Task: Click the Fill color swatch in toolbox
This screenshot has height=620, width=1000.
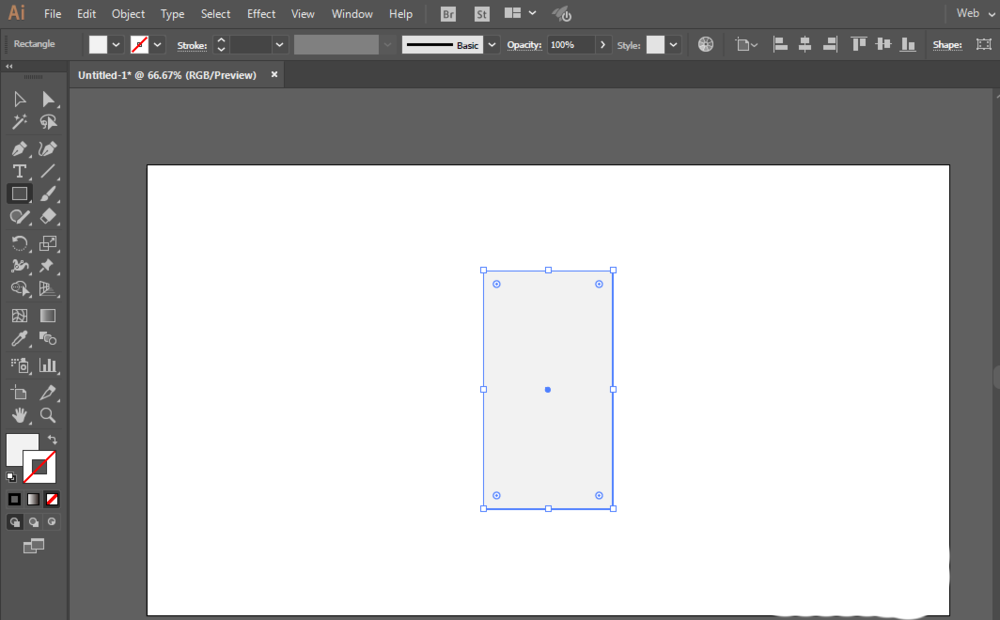Action: click(x=22, y=449)
